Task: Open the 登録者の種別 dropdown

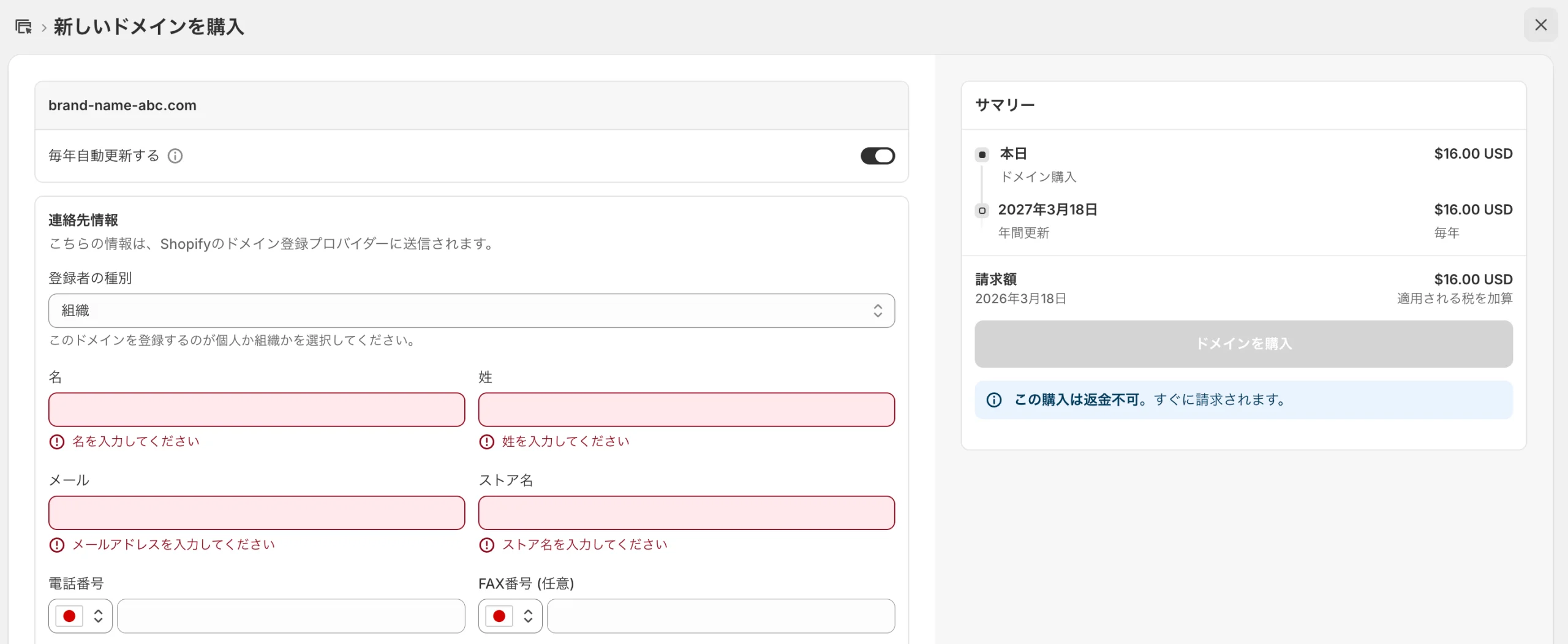Action: (471, 311)
